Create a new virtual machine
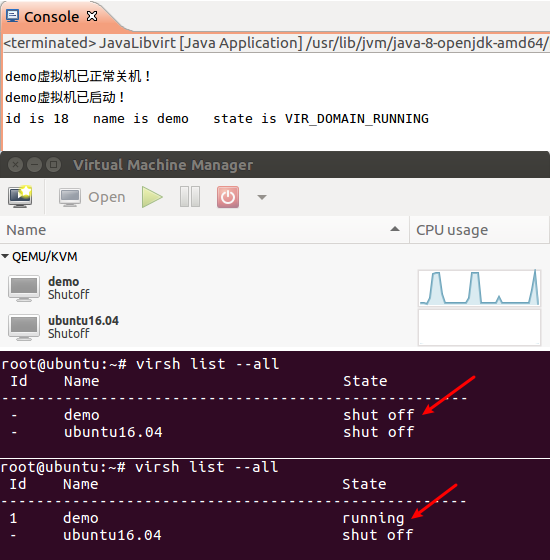This screenshot has width=550, height=560. click(x=20, y=197)
